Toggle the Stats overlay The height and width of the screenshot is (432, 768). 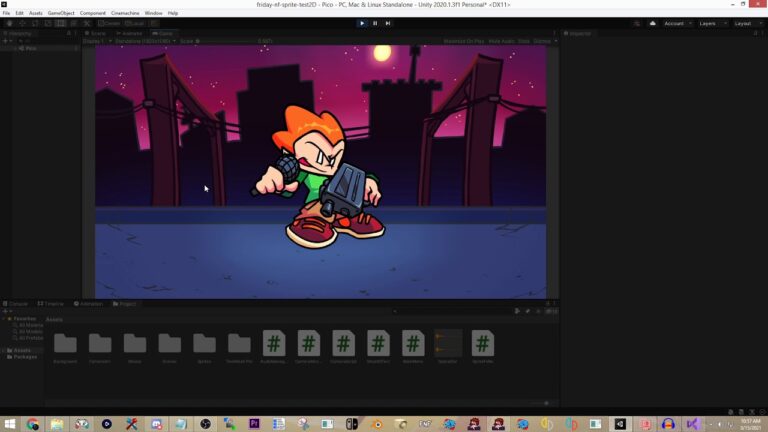pos(524,41)
